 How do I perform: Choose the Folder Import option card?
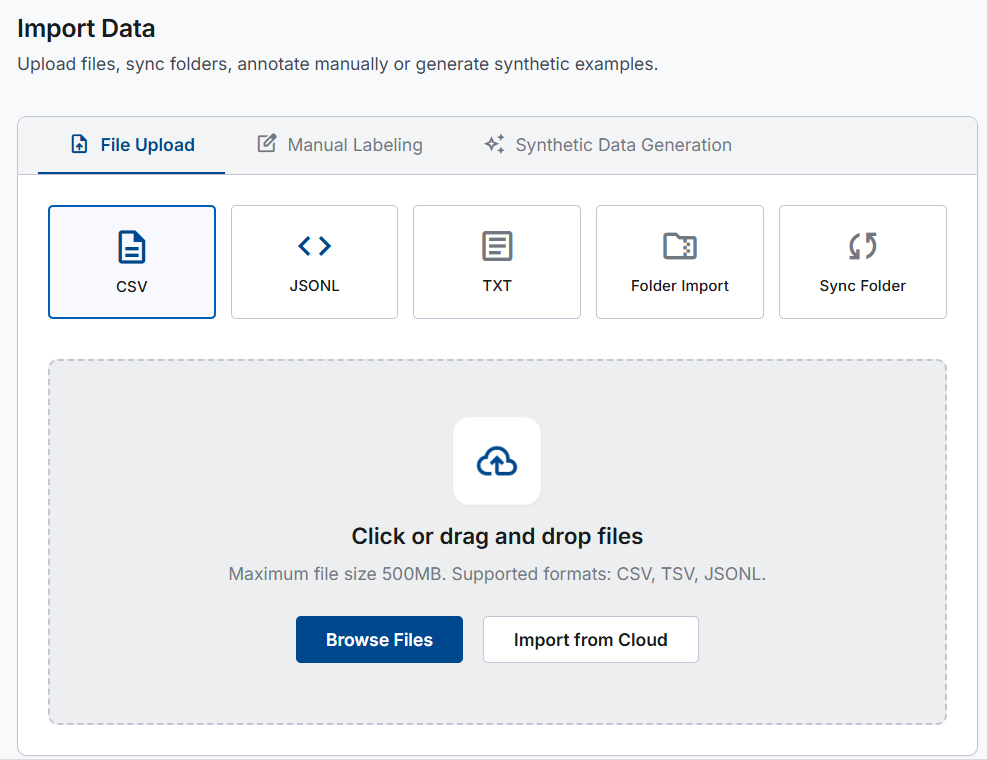tap(680, 262)
